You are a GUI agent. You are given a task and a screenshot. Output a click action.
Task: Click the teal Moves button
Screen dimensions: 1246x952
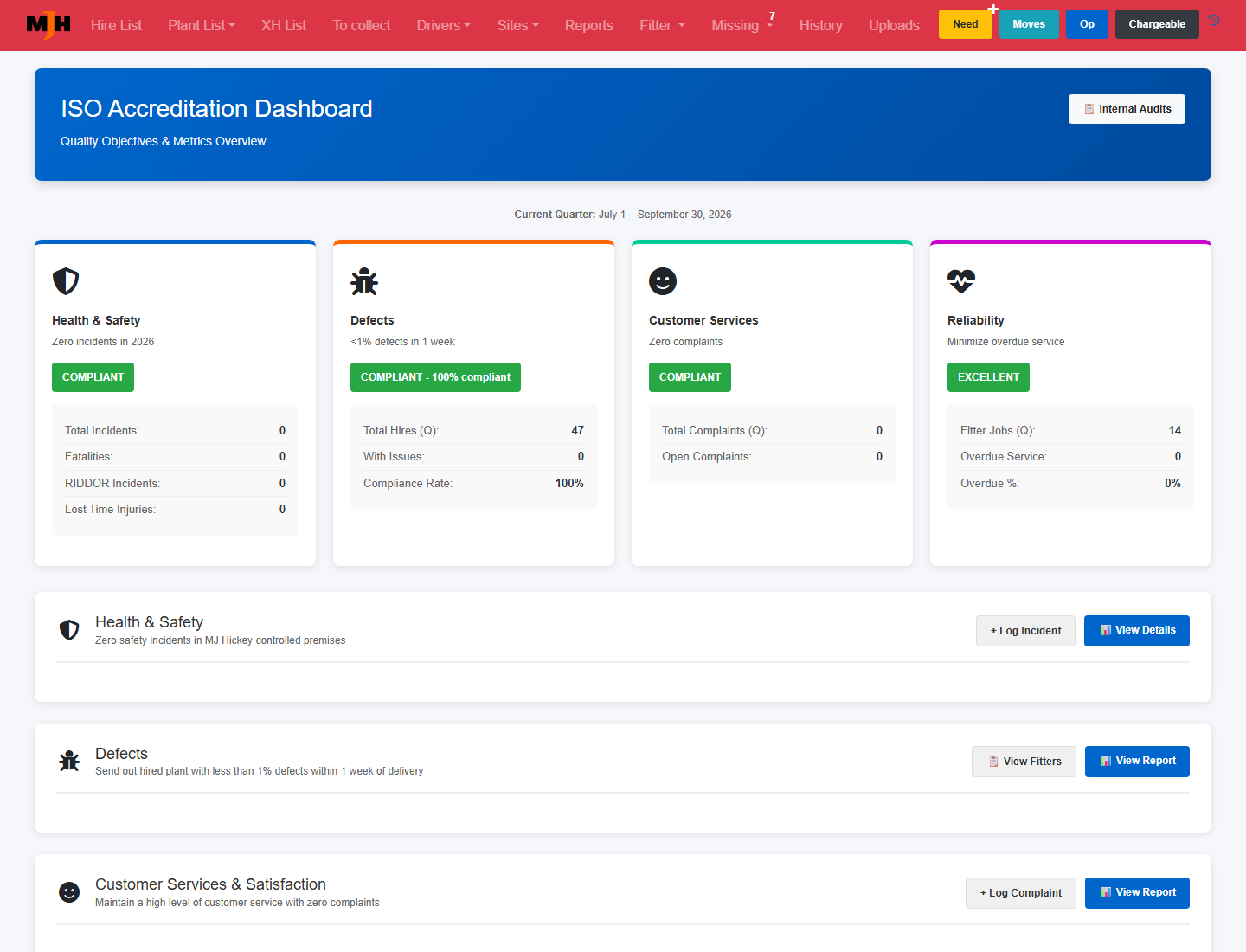pos(1029,24)
